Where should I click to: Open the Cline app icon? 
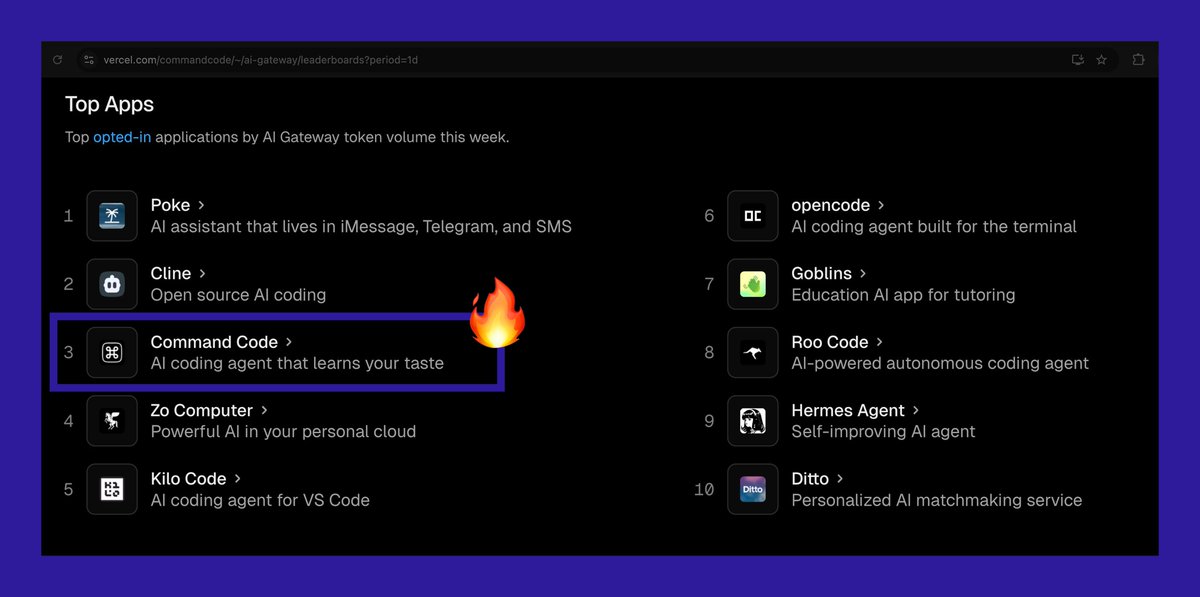point(112,284)
